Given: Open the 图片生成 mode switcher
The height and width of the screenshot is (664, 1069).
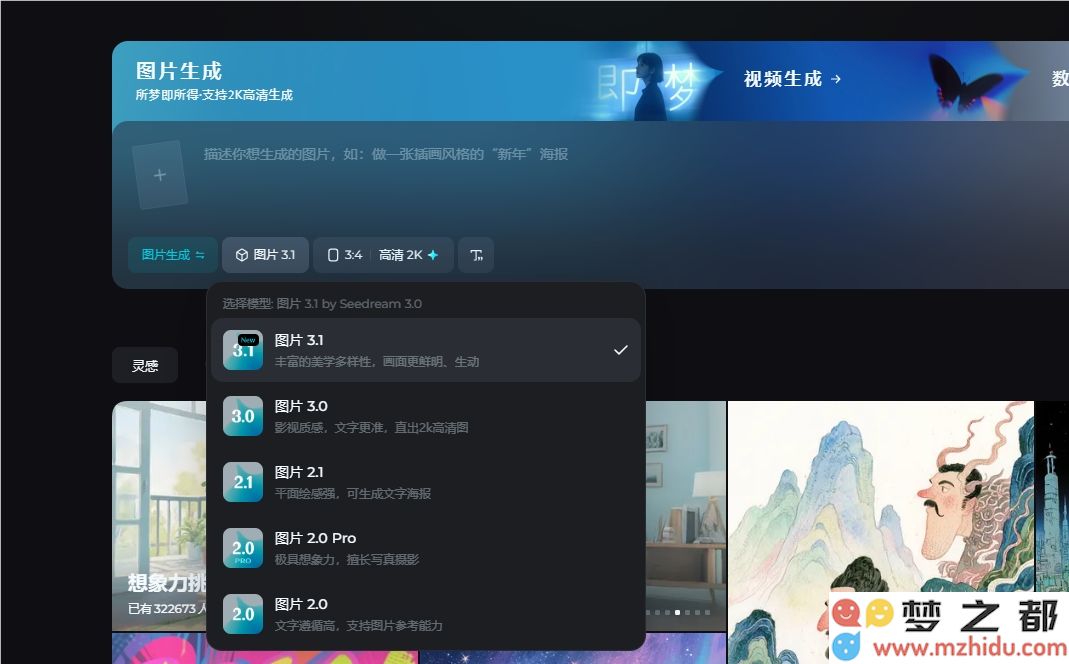Looking at the screenshot, I should click(173, 255).
